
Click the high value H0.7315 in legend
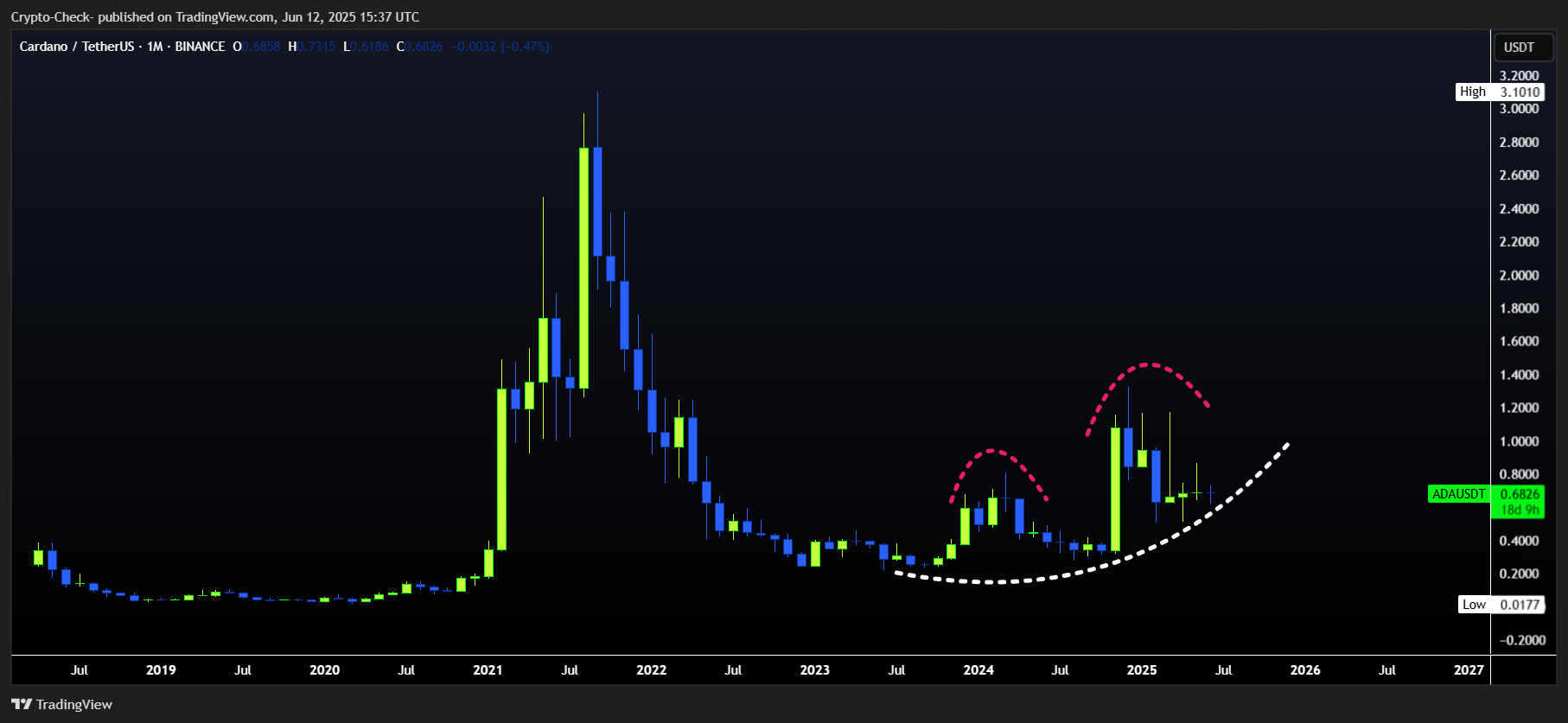[x=311, y=47]
